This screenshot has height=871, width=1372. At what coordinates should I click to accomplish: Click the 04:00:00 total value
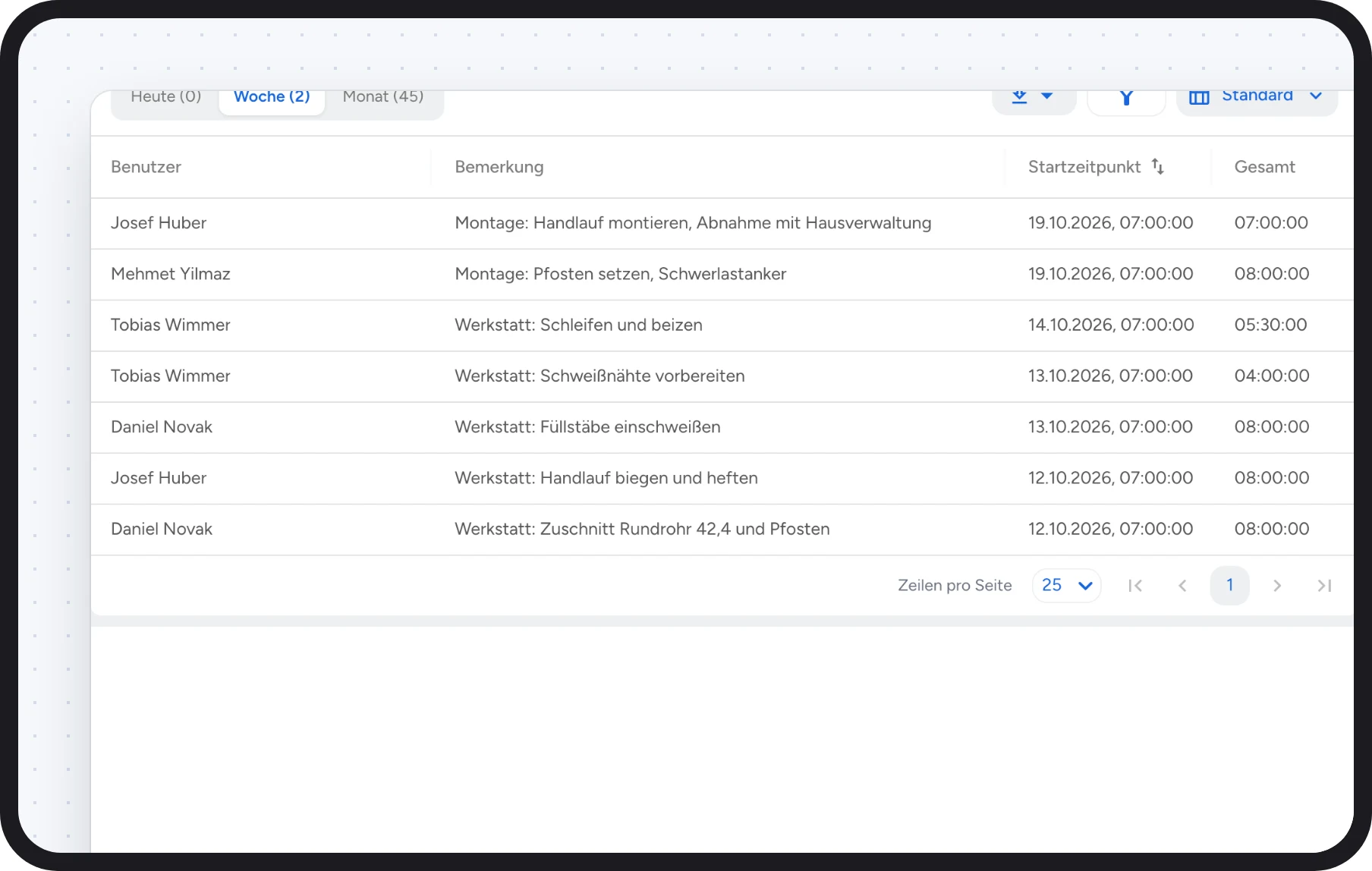(1272, 376)
